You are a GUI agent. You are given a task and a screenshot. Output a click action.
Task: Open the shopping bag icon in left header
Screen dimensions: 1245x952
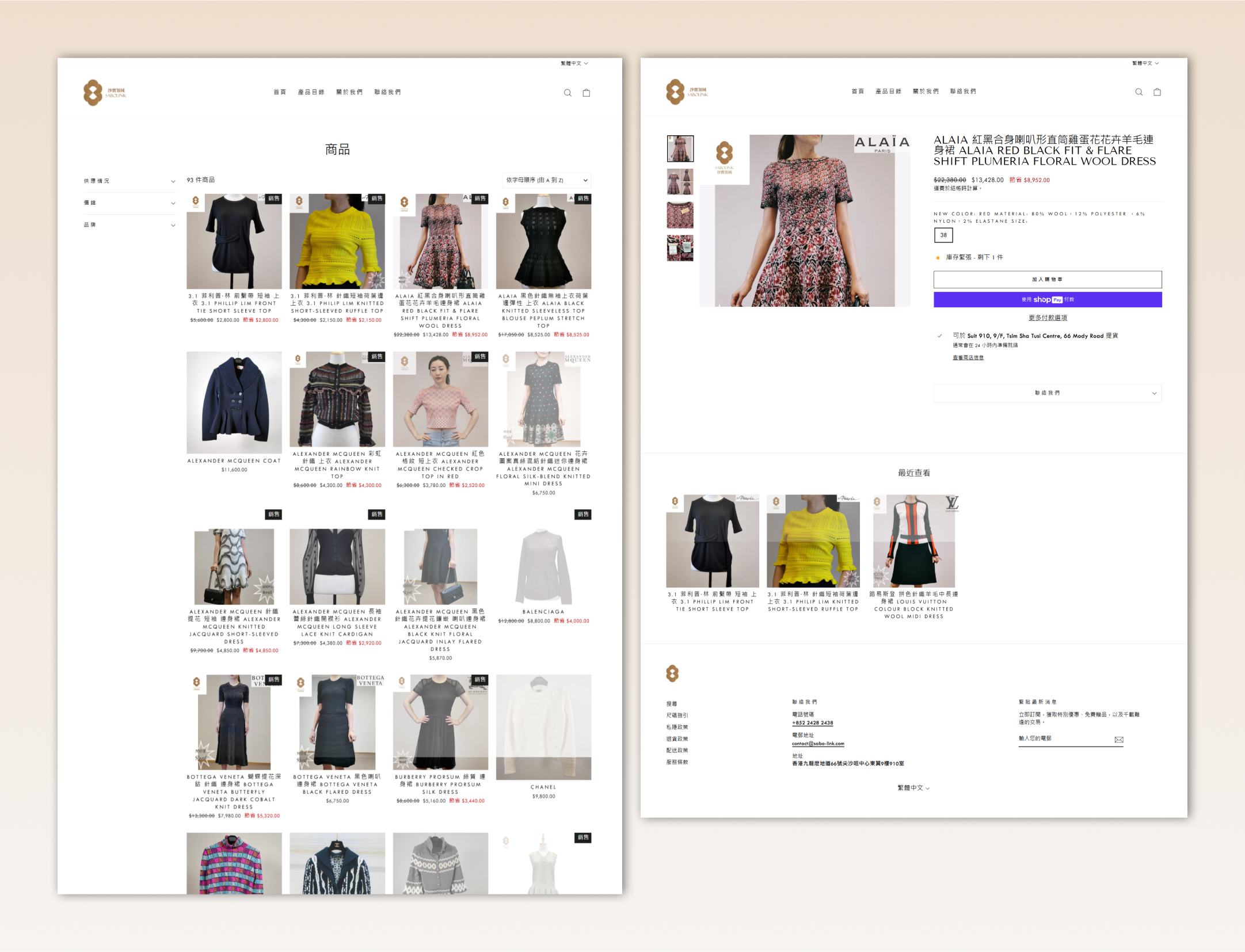click(586, 93)
